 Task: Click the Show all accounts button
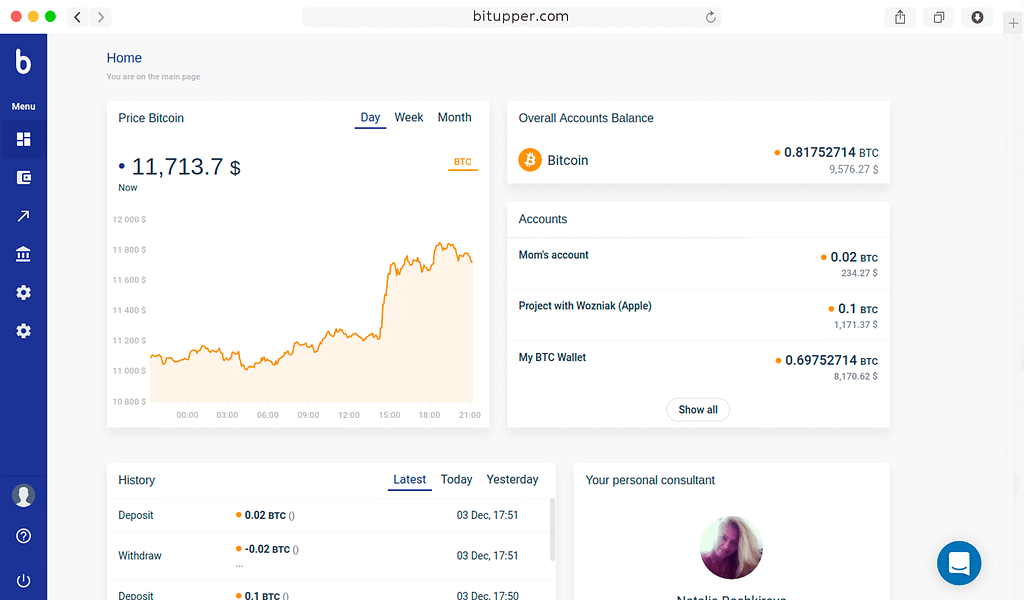pyautogui.click(x=698, y=409)
